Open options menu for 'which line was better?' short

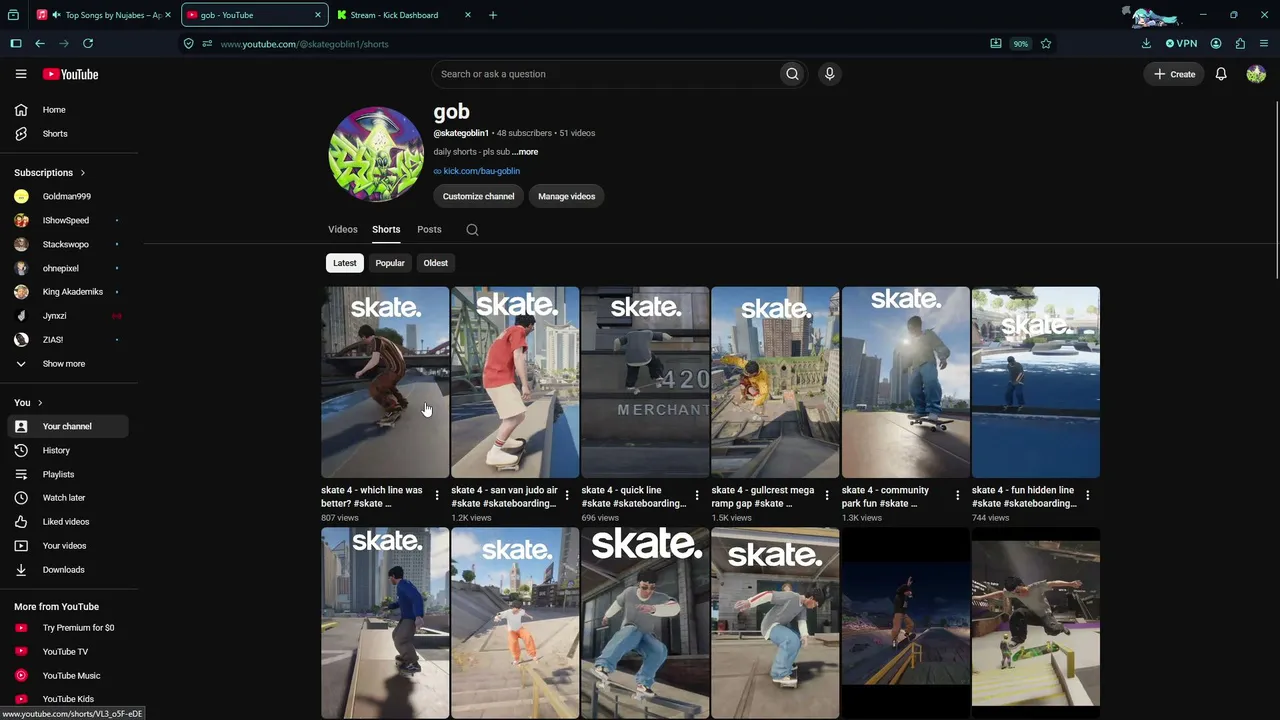click(437, 495)
